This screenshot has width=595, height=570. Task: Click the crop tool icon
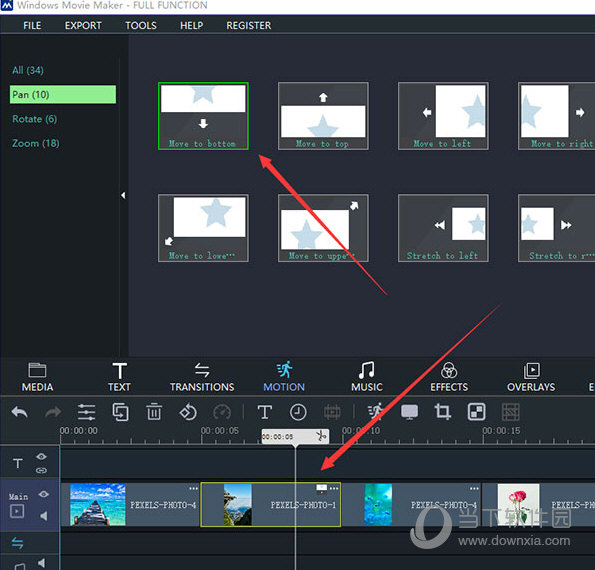443,412
